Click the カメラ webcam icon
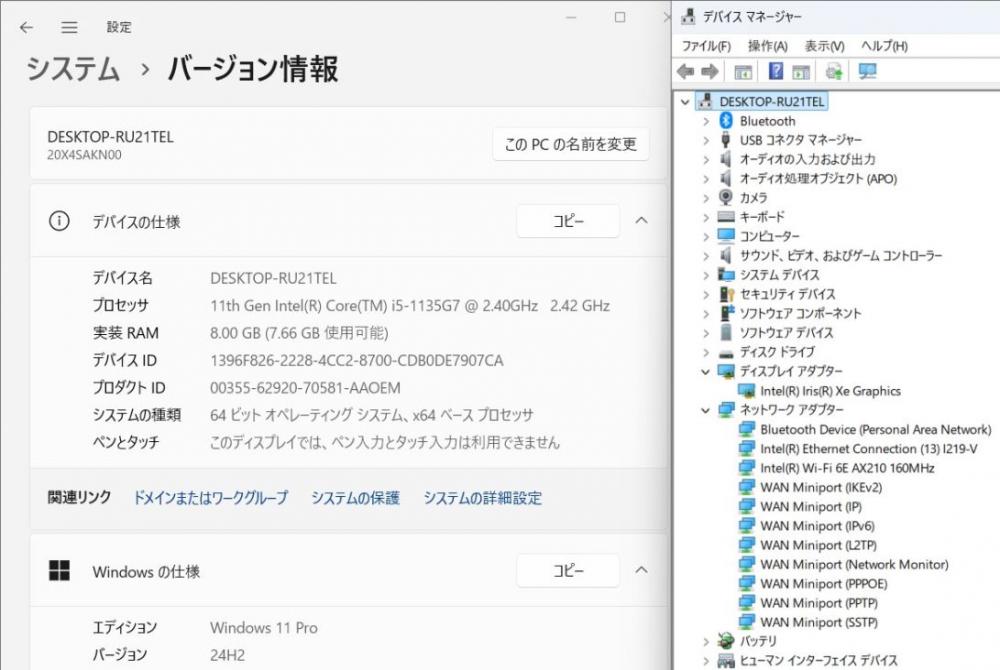This screenshot has width=1000, height=670. click(x=726, y=198)
